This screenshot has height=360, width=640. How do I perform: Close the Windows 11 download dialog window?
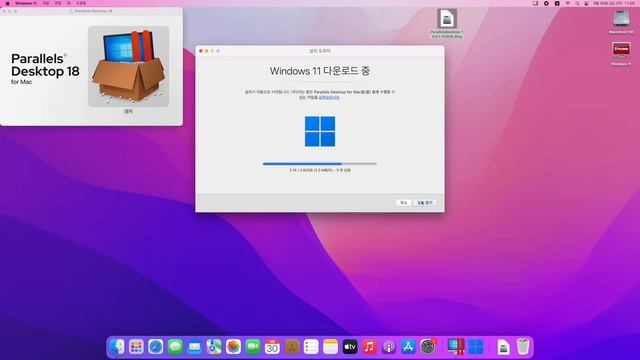pyautogui.click(x=201, y=51)
